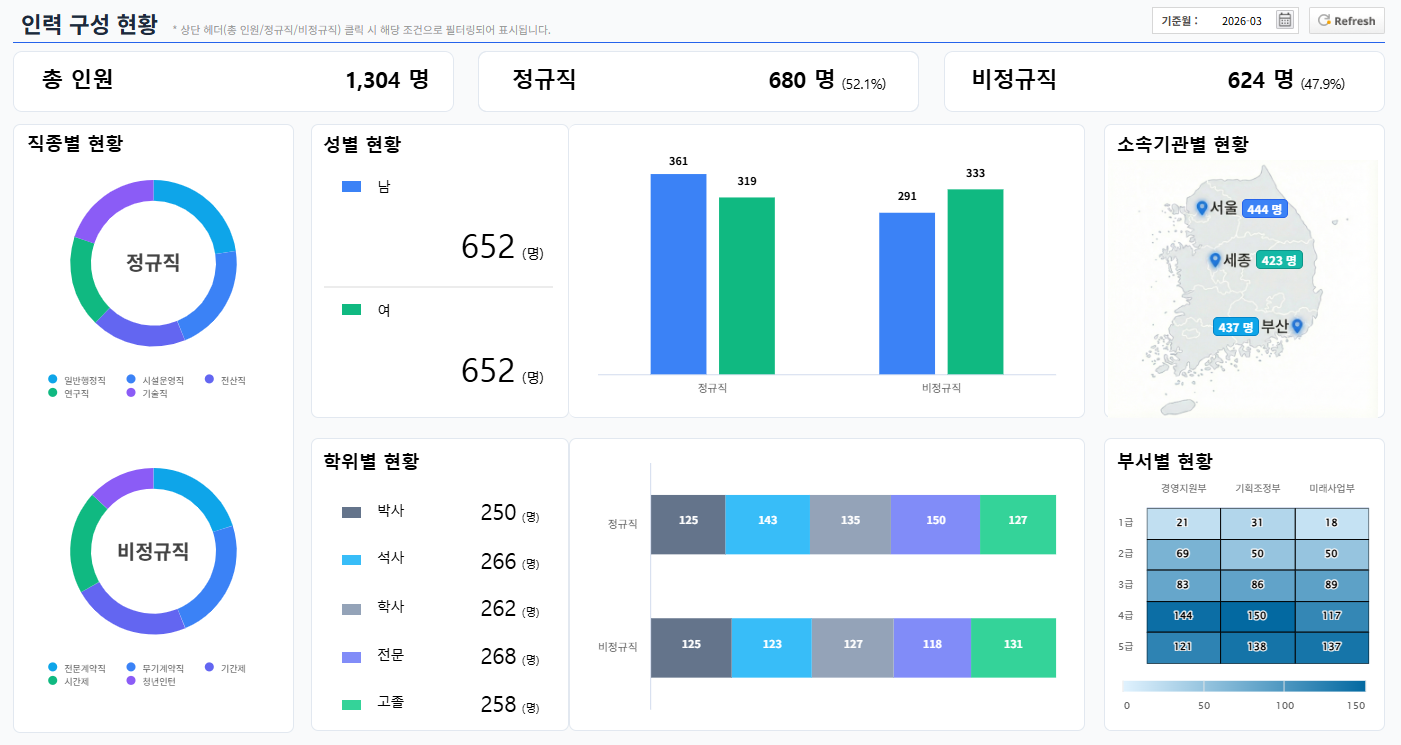Click the 444 명 Seoul badge

pyautogui.click(x=1264, y=209)
